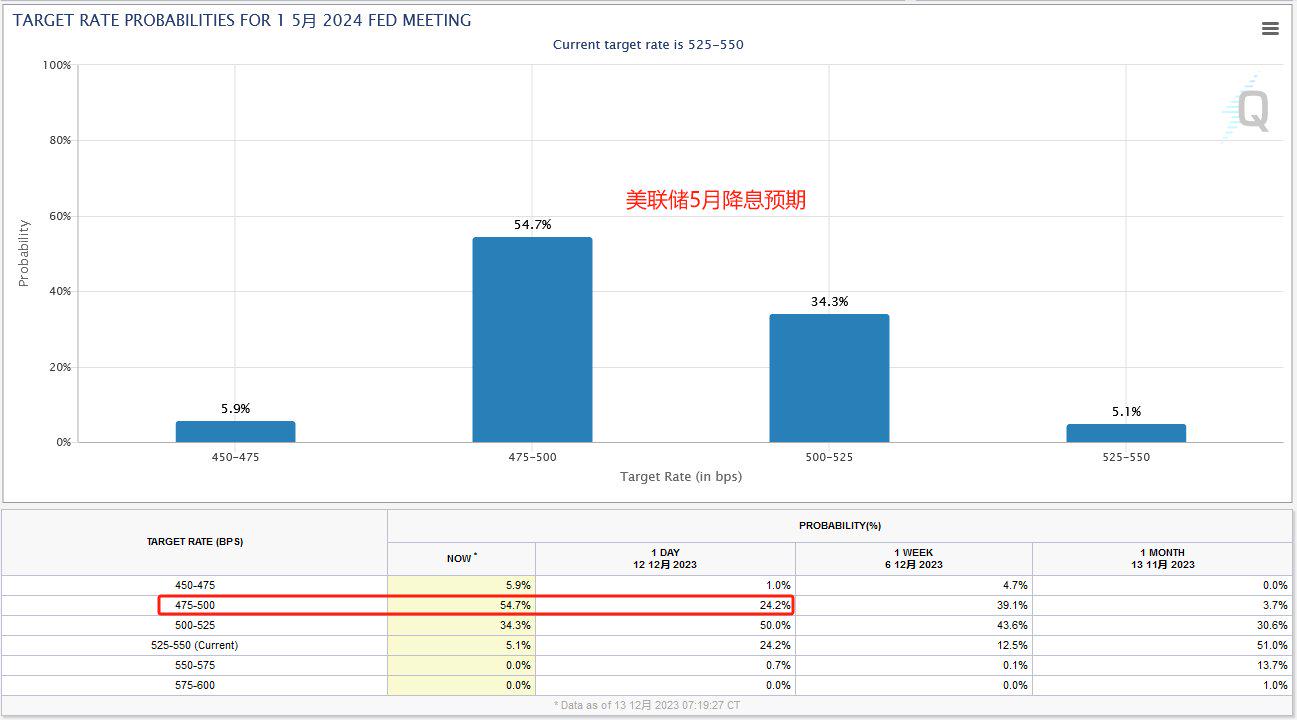Click the 525-550 bar at 5.1%
Image resolution: width=1297 pixels, height=720 pixels.
tap(1126, 433)
